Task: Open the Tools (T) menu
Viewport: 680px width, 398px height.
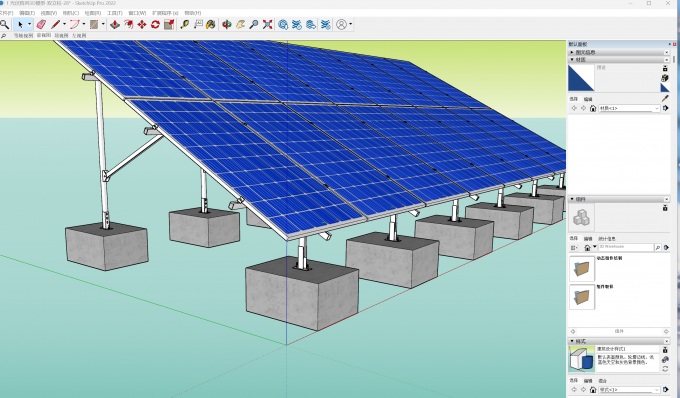Action: 115,13
